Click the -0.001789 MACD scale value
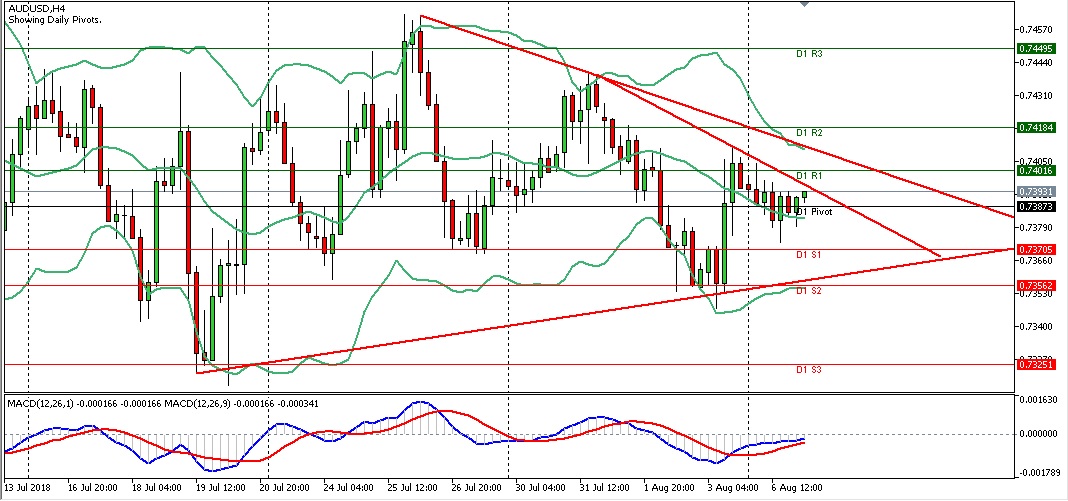Image resolution: width=1068 pixels, height=501 pixels. coord(1039,472)
